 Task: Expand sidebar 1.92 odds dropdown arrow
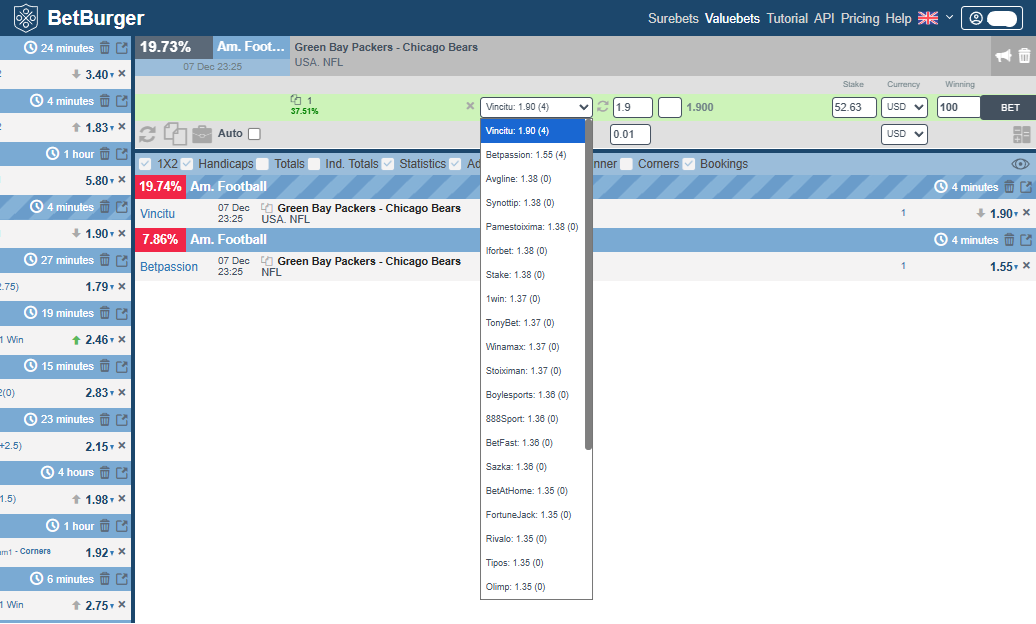tap(112, 553)
